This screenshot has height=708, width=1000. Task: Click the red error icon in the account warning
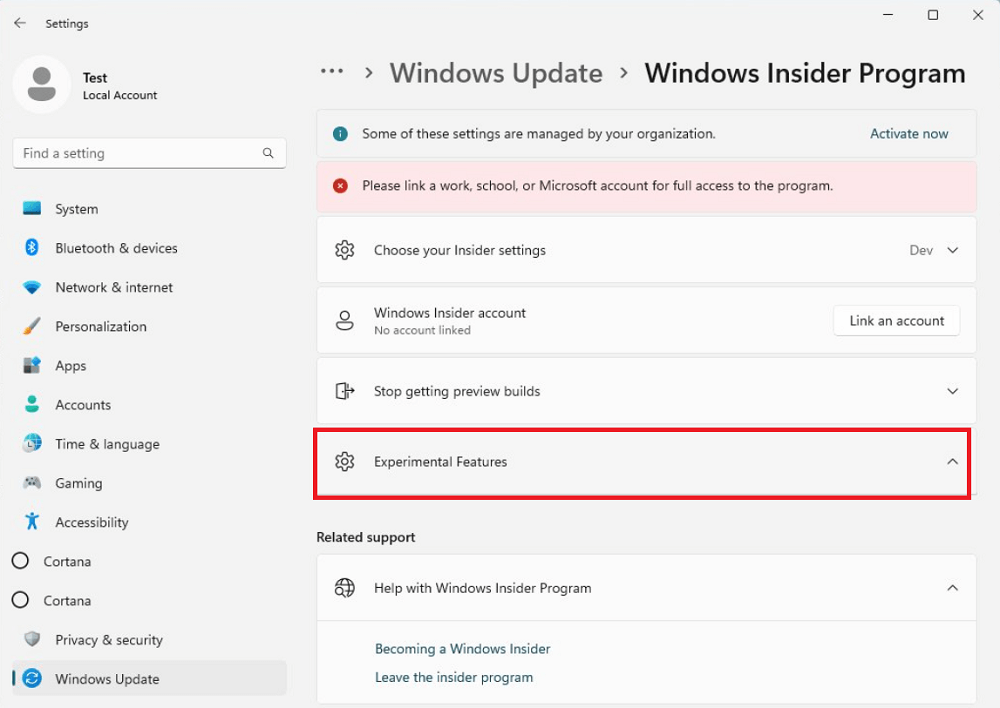tap(341, 186)
